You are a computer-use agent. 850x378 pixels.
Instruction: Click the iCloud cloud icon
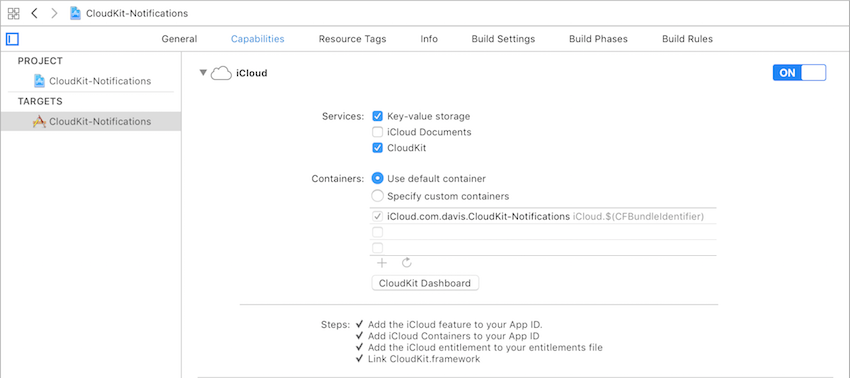[221, 73]
